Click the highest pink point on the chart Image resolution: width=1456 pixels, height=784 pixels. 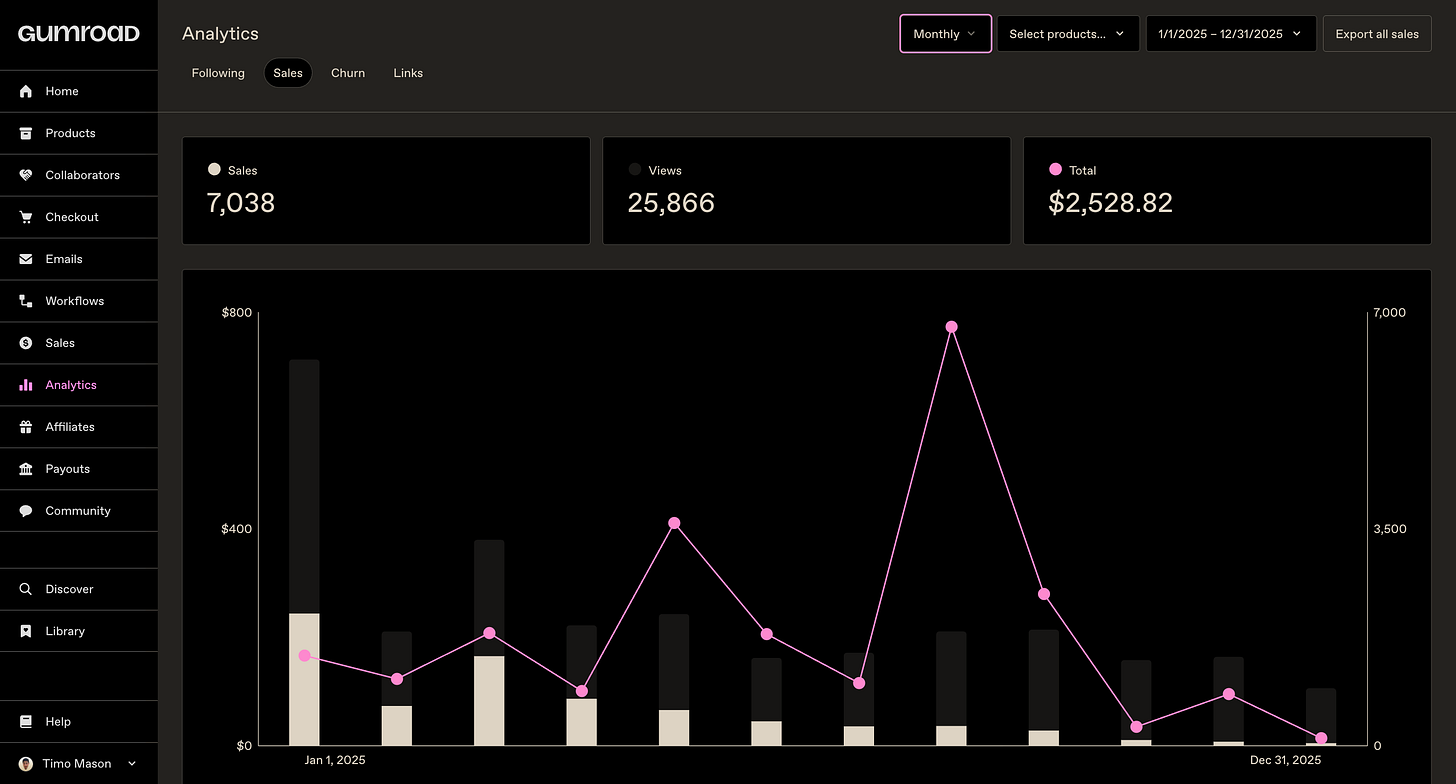[x=952, y=327]
